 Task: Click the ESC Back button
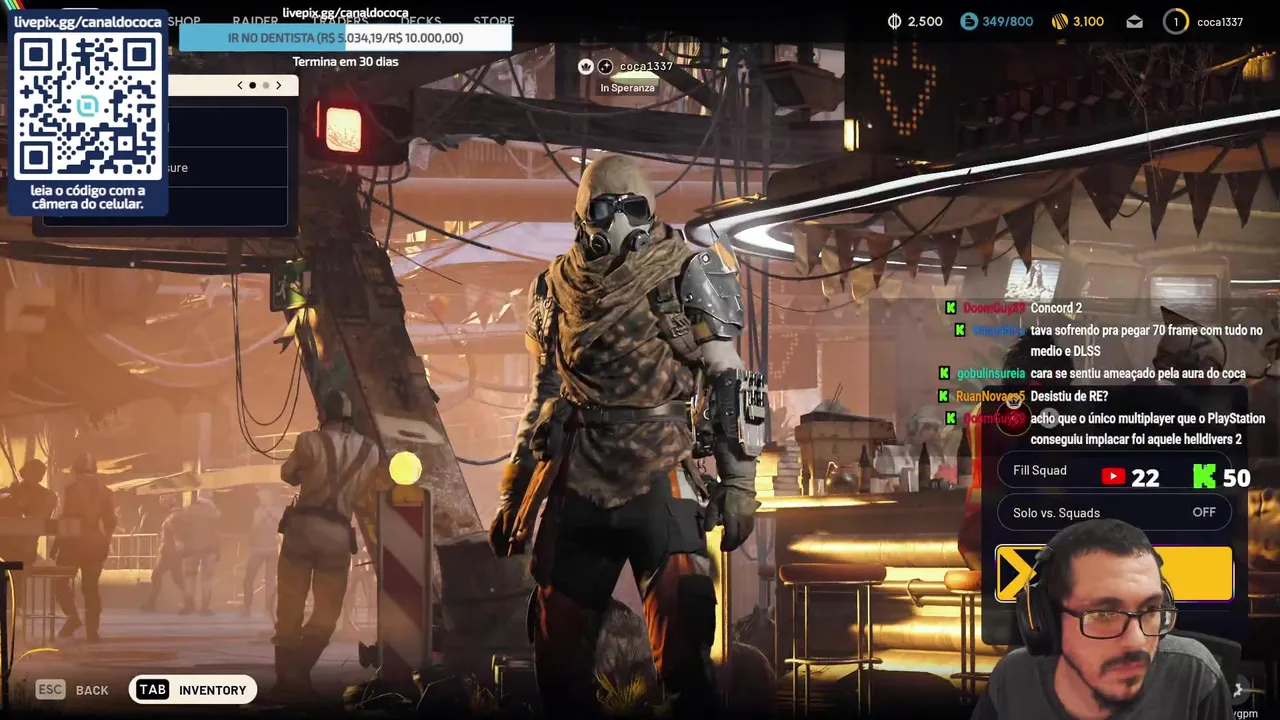click(x=72, y=690)
